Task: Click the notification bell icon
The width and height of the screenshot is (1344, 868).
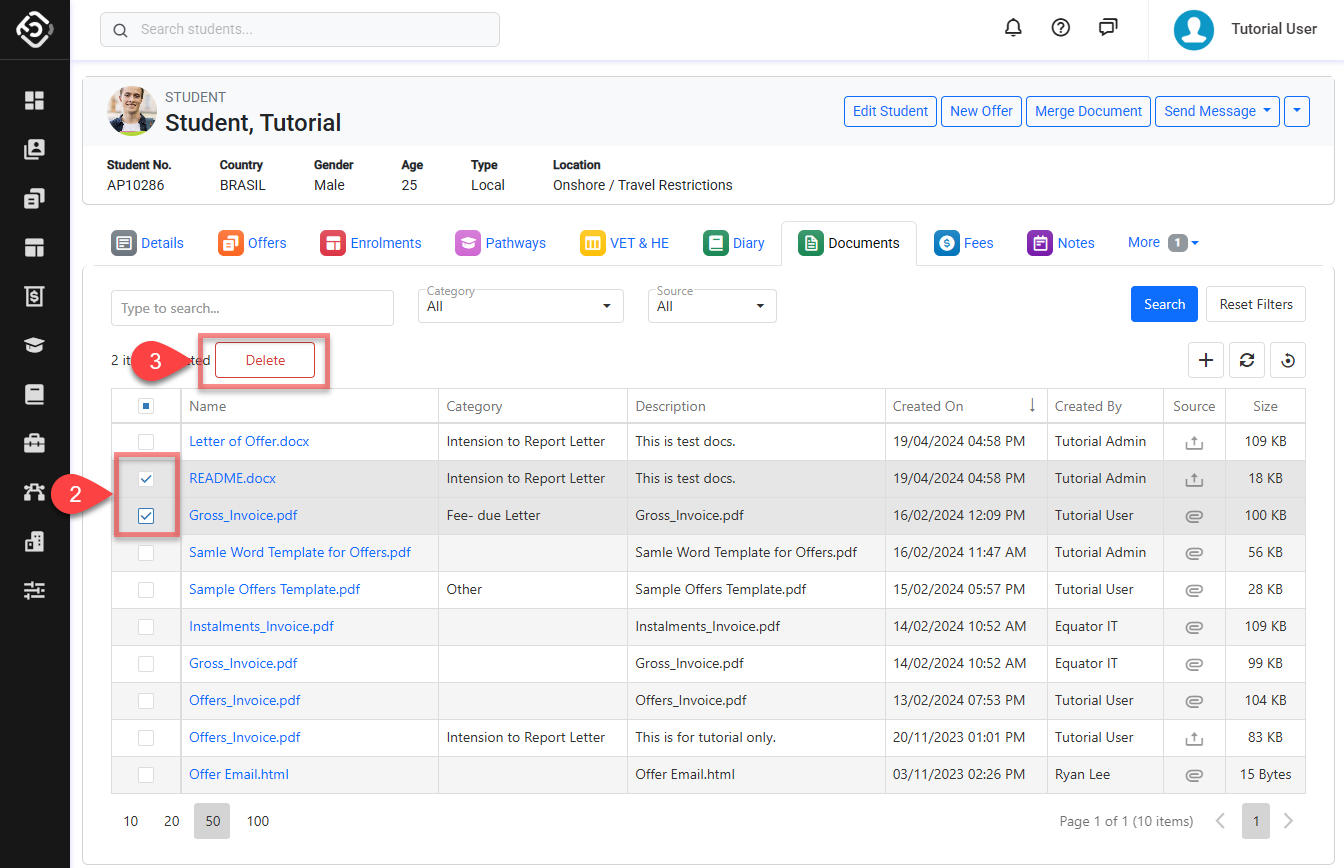Action: [x=1013, y=28]
